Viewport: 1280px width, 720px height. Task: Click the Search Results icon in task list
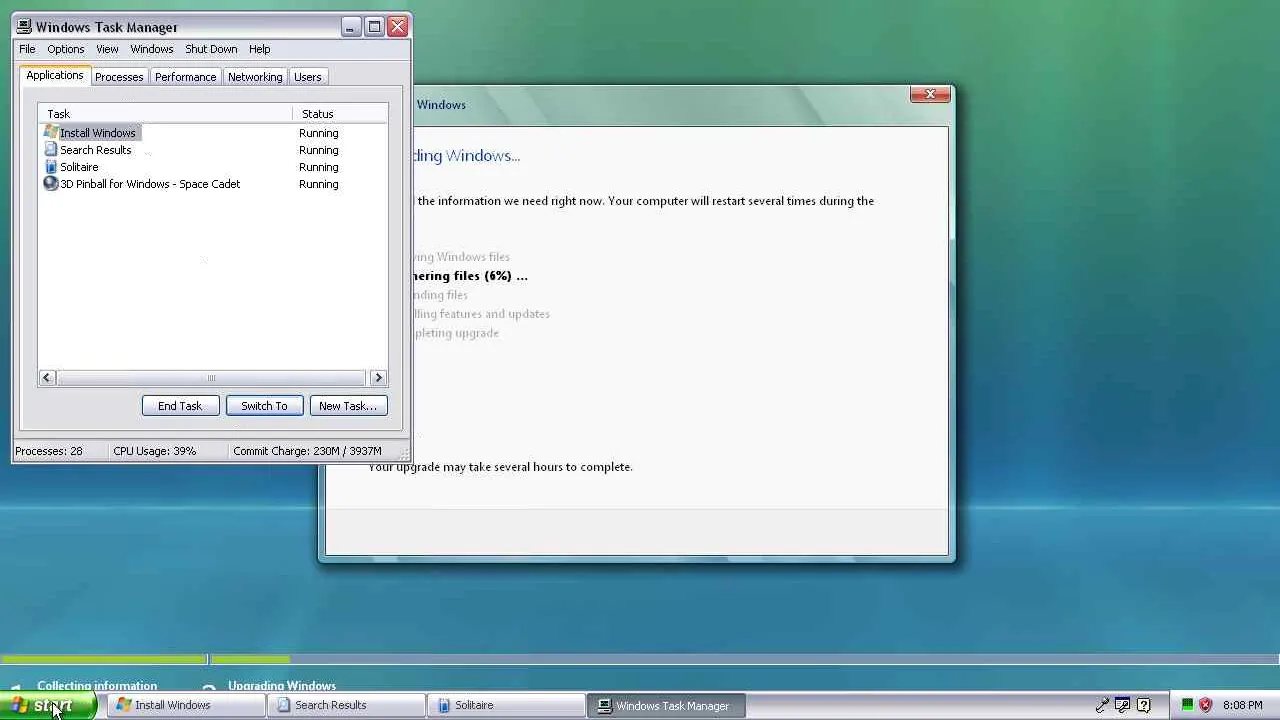51,150
